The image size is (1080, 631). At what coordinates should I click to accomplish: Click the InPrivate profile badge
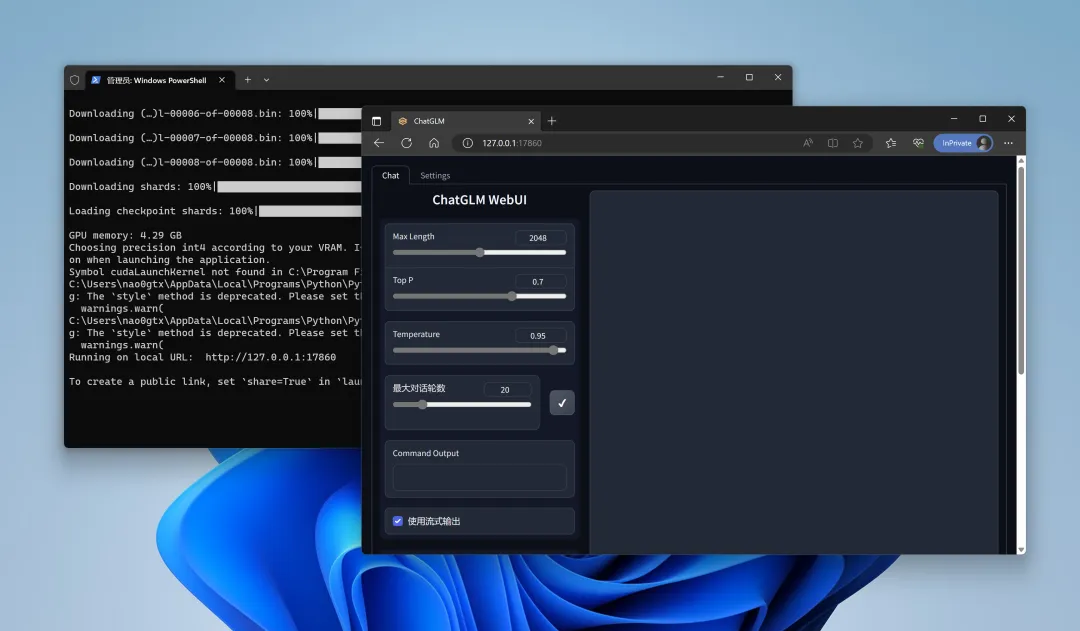coord(963,143)
